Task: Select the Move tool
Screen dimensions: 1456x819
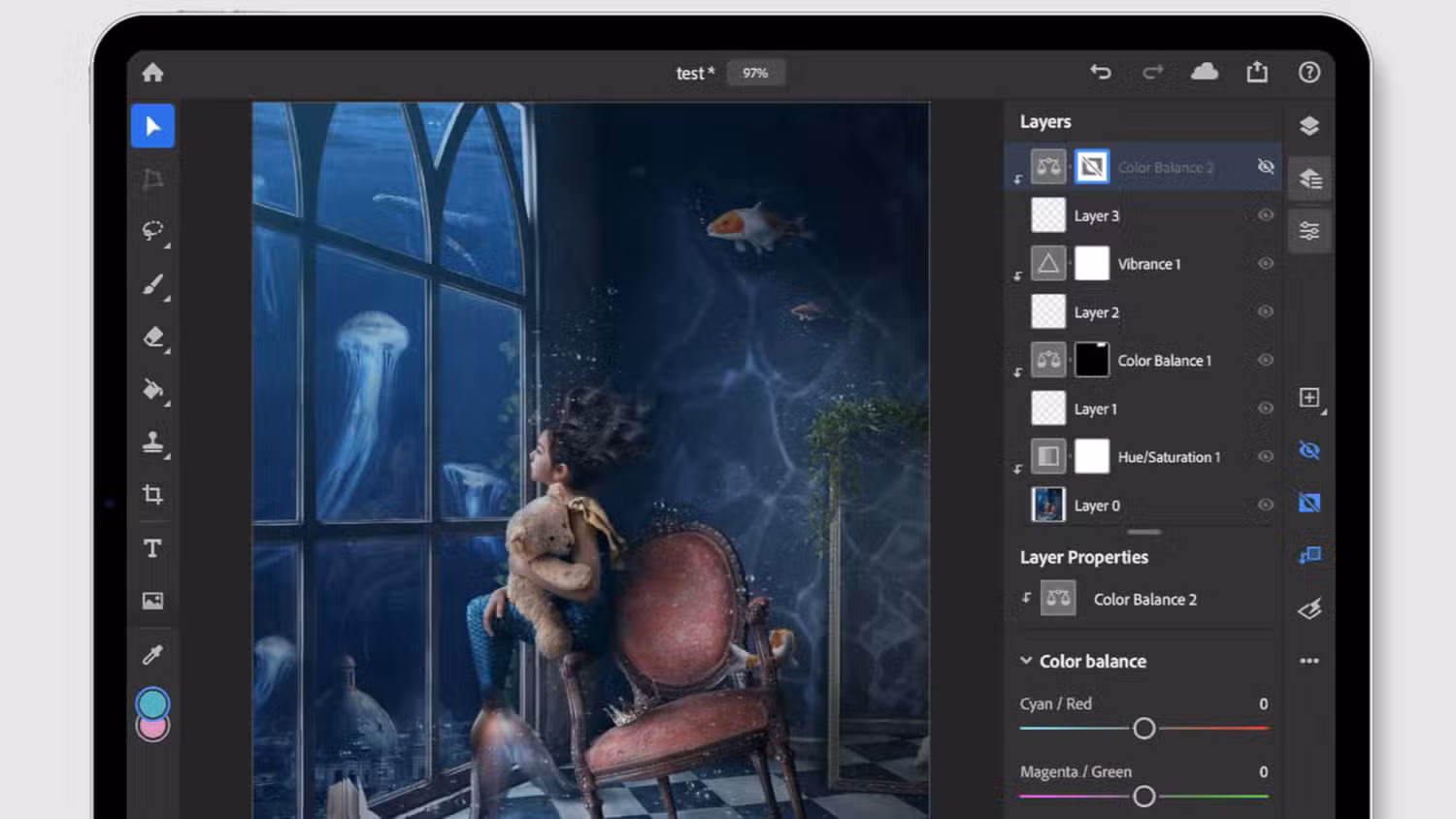Action: click(152, 126)
